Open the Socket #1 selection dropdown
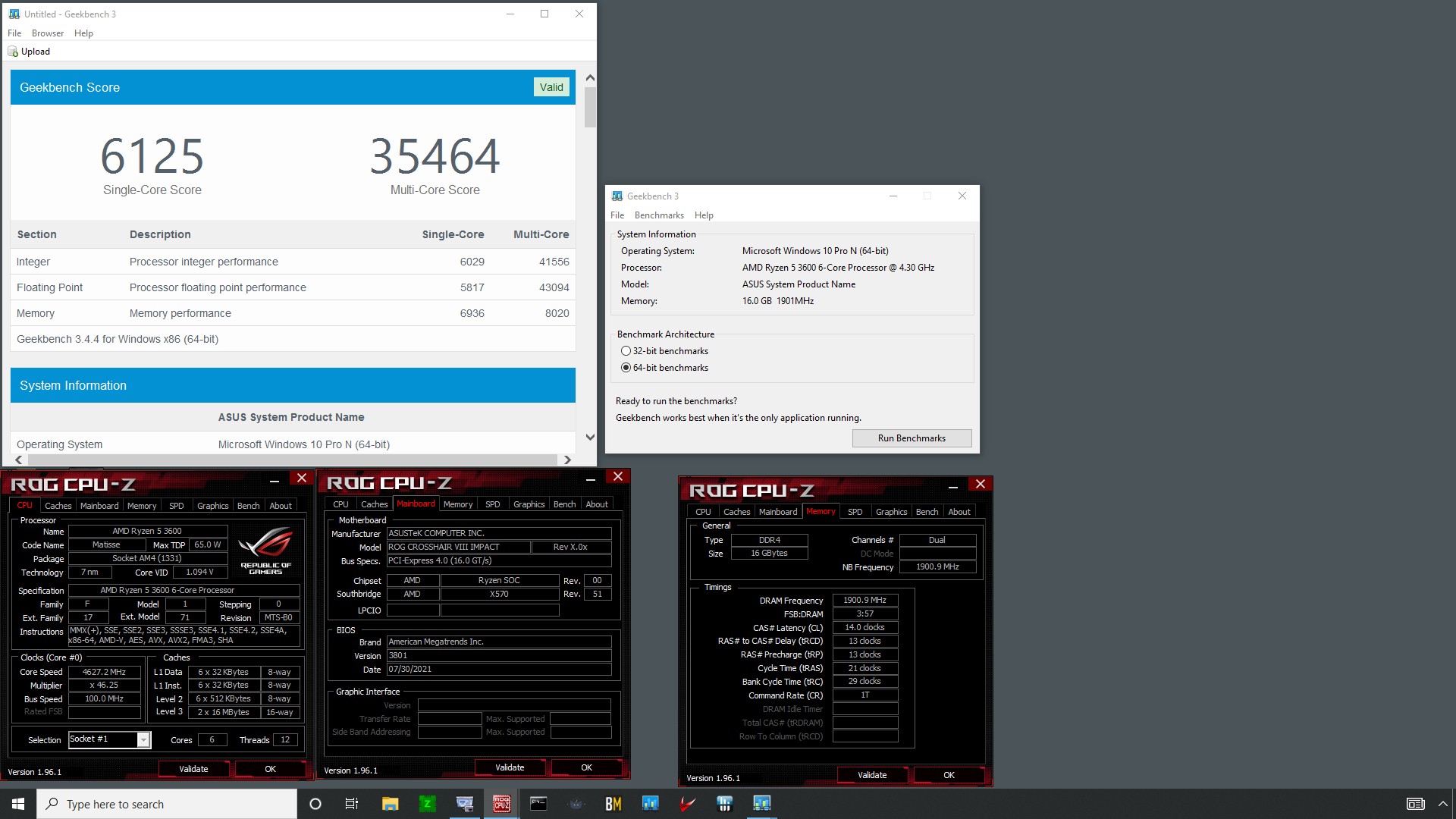Image resolution: width=1456 pixels, height=819 pixels. coord(143,740)
